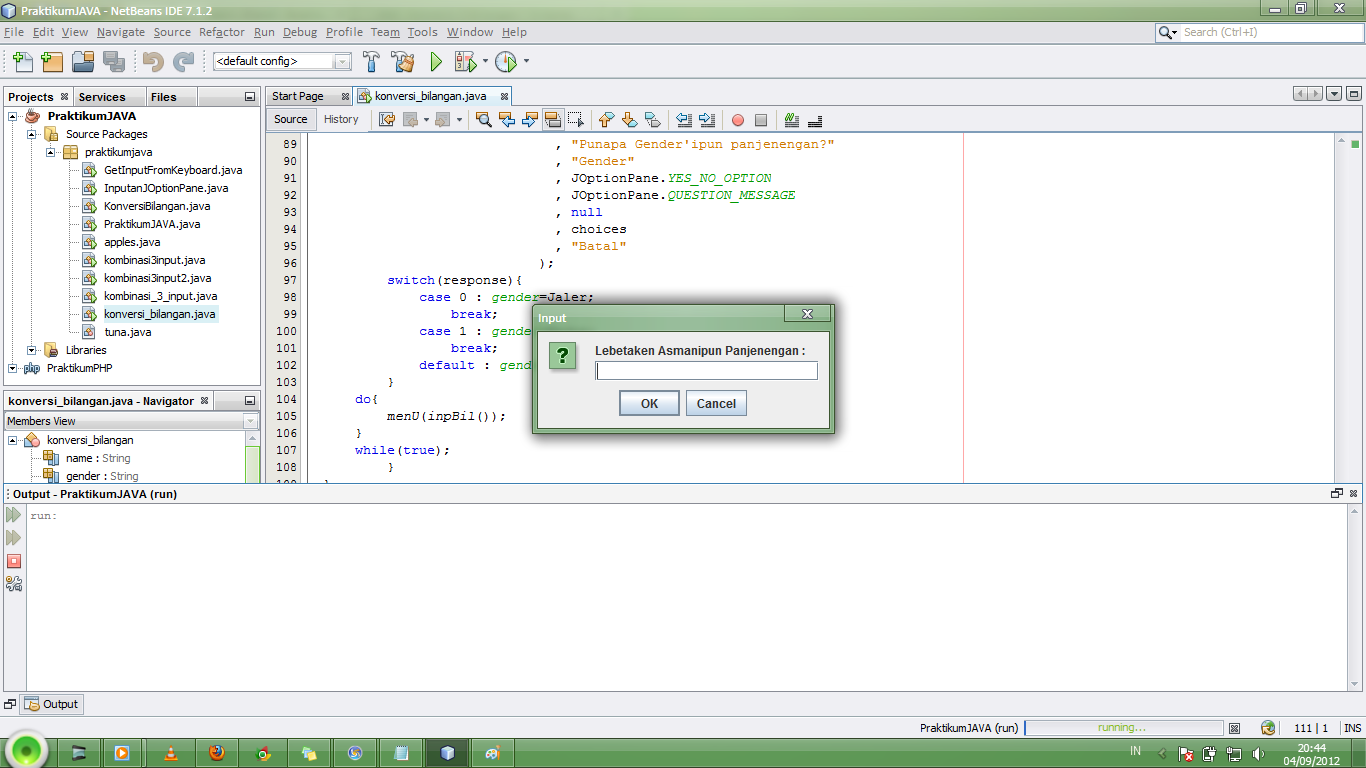Viewport: 1366px width, 768px height.
Task: Open the File menu
Action: click(14, 32)
